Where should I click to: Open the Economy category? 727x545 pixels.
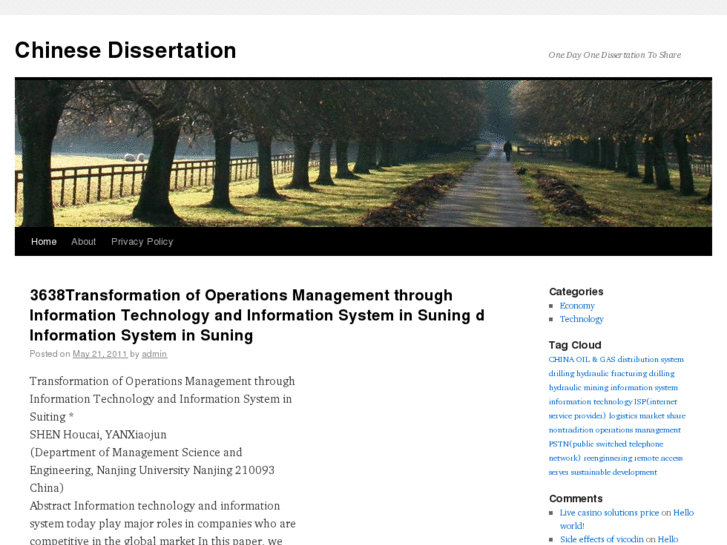click(x=577, y=306)
